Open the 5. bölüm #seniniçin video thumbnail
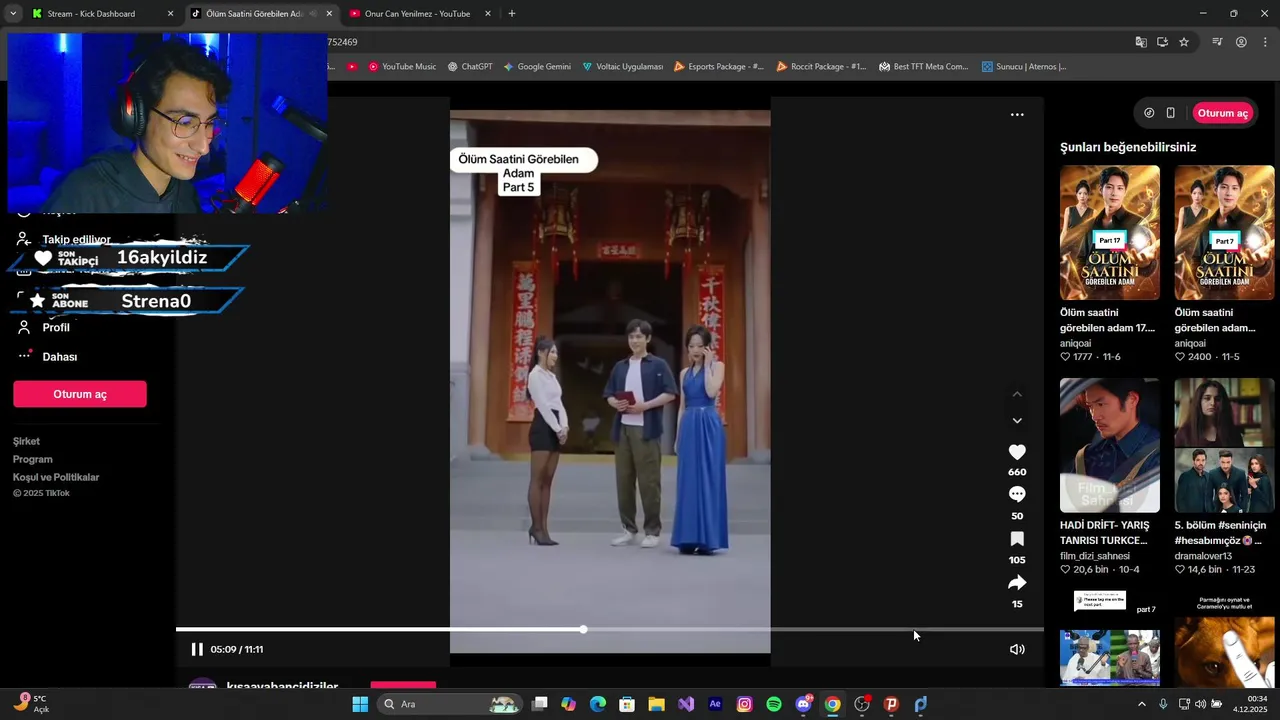The width and height of the screenshot is (1280, 720). tap(1224, 446)
